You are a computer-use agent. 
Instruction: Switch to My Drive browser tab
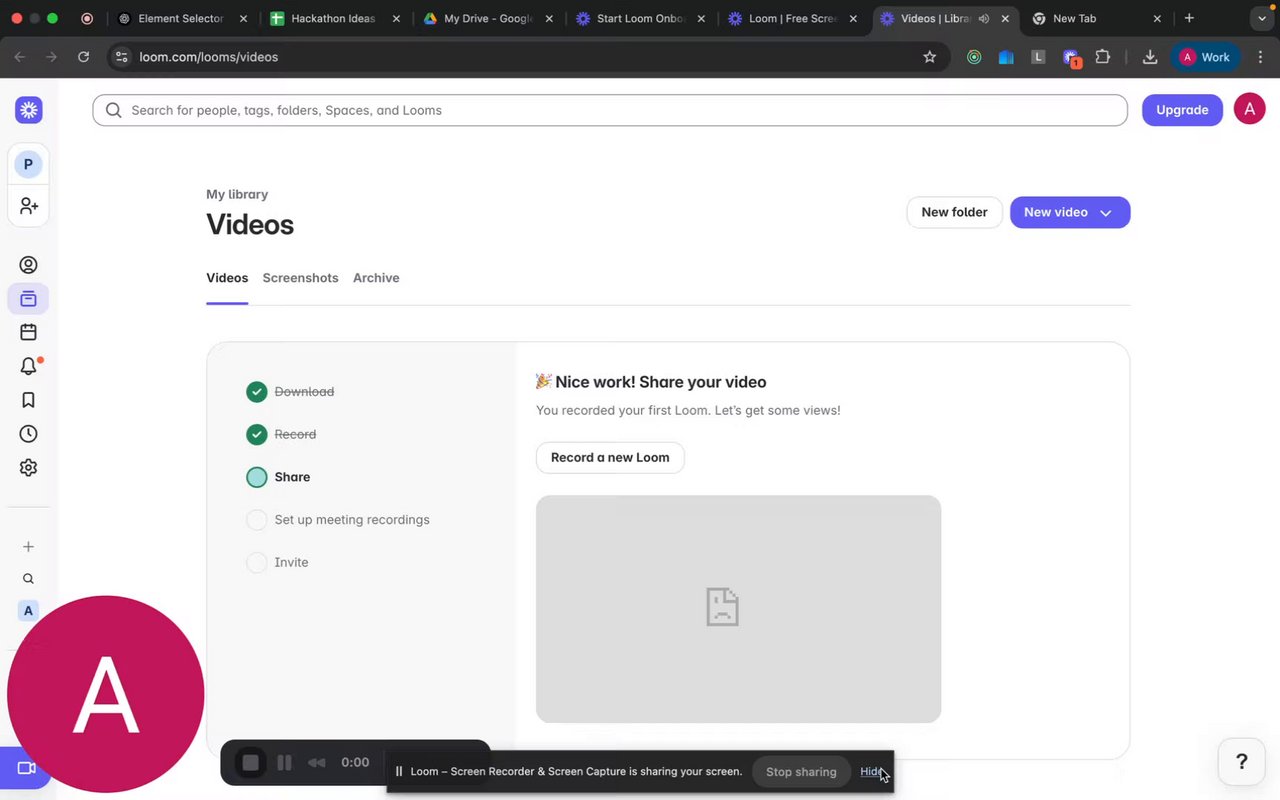click(x=488, y=18)
